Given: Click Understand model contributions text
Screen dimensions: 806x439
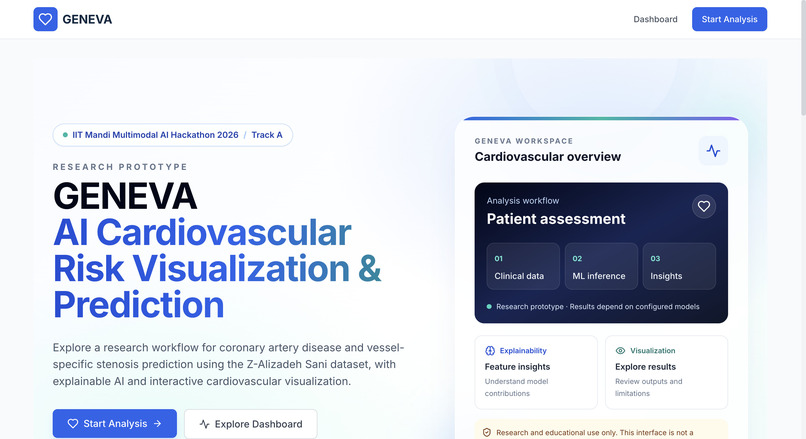Looking at the screenshot, I should pyautogui.click(x=517, y=387).
